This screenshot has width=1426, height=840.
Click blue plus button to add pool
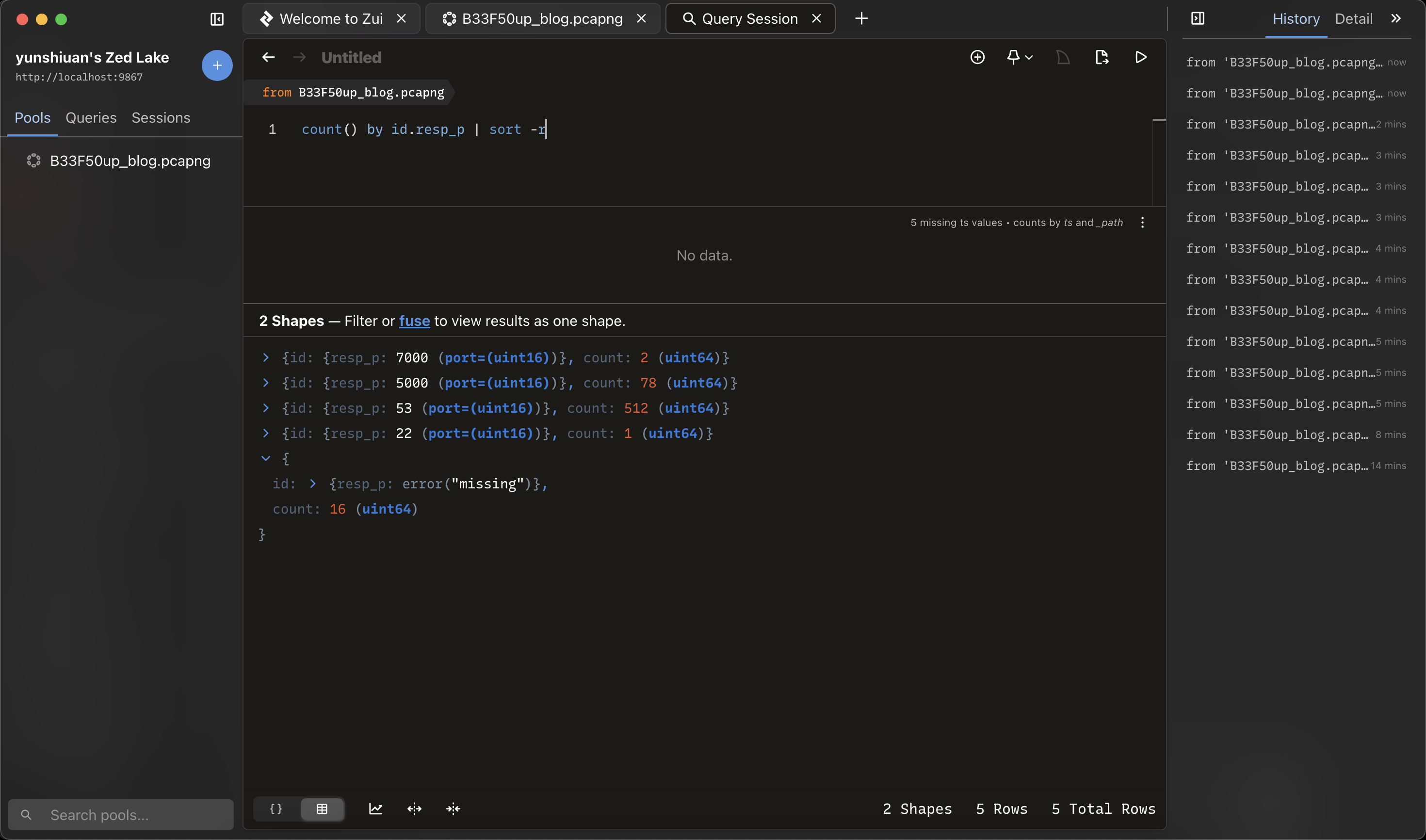tap(217, 65)
